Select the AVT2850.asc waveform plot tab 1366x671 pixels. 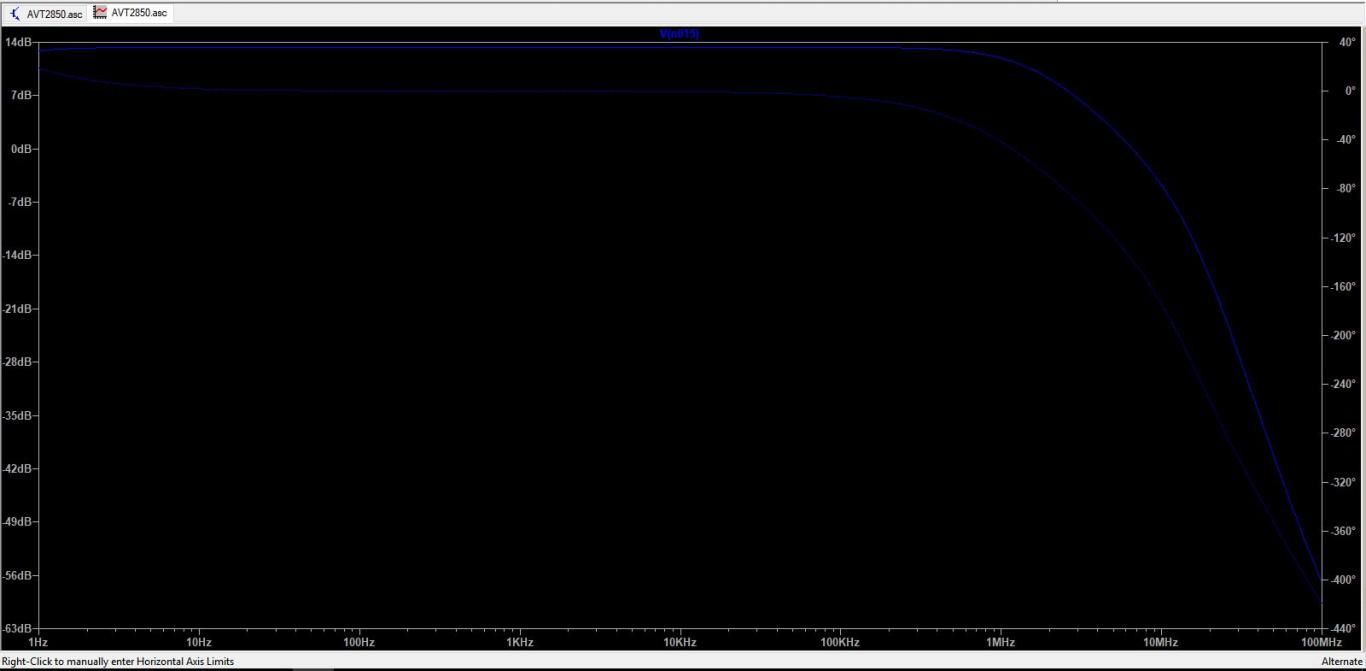(131, 13)
